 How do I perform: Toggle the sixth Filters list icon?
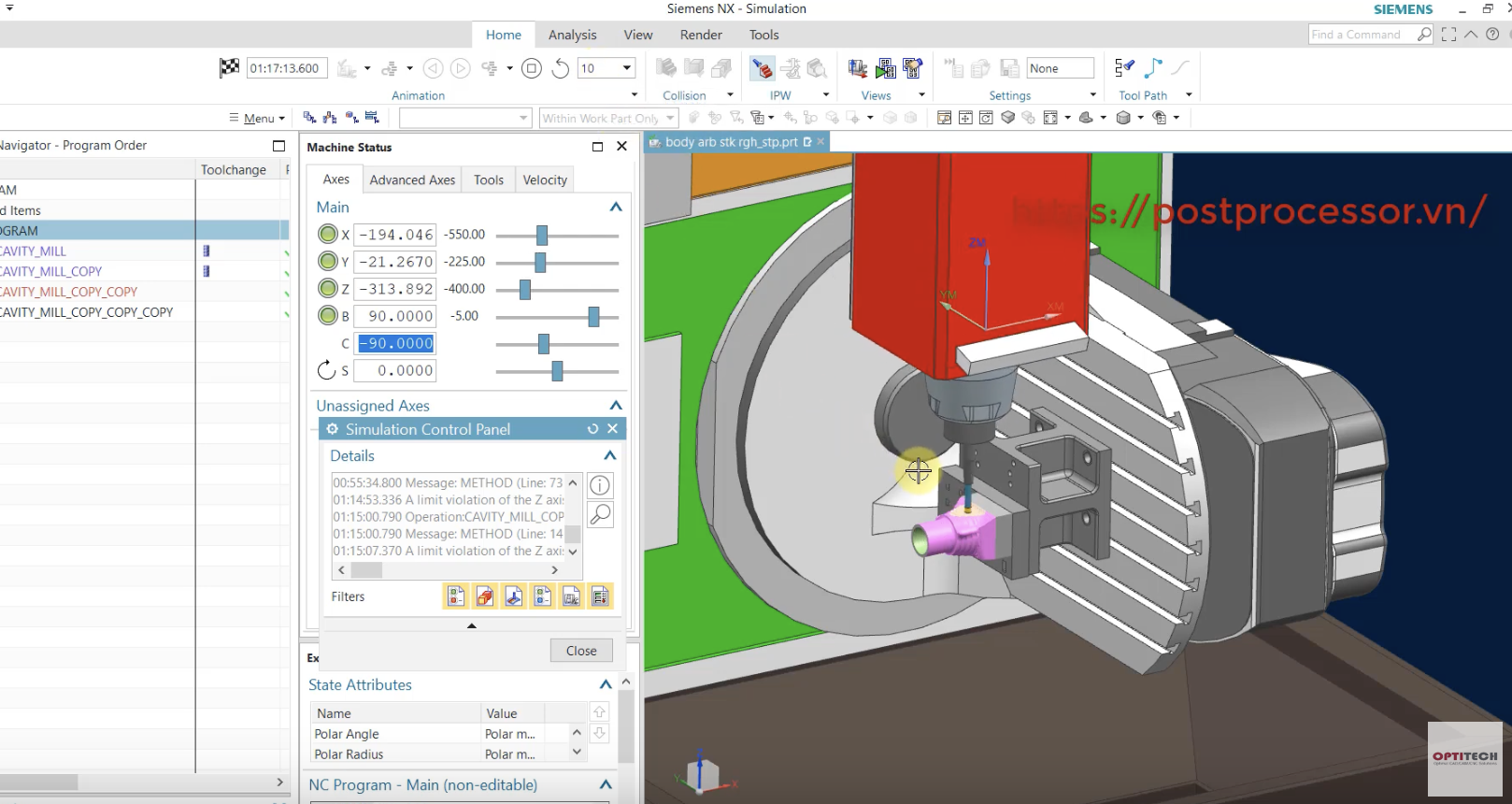pos(600,596)
